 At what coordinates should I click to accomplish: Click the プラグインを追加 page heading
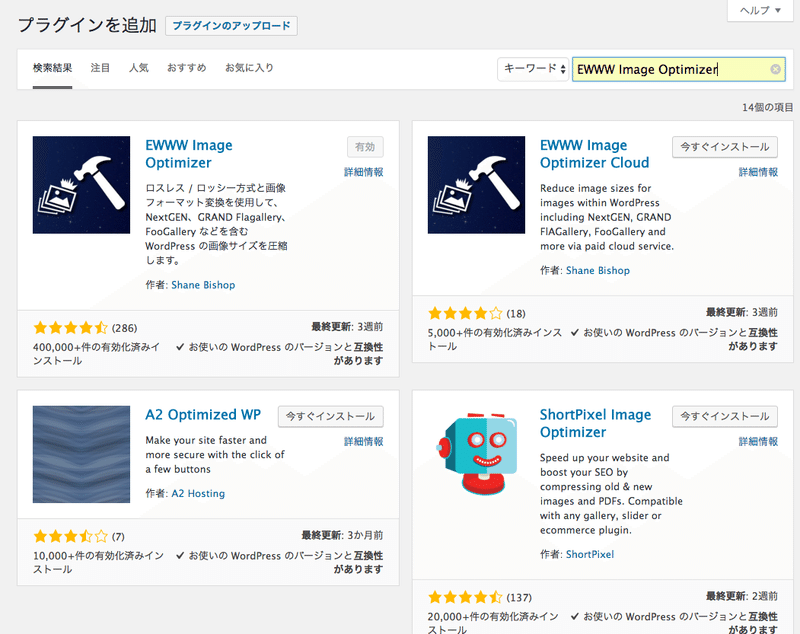click(87, 24)
